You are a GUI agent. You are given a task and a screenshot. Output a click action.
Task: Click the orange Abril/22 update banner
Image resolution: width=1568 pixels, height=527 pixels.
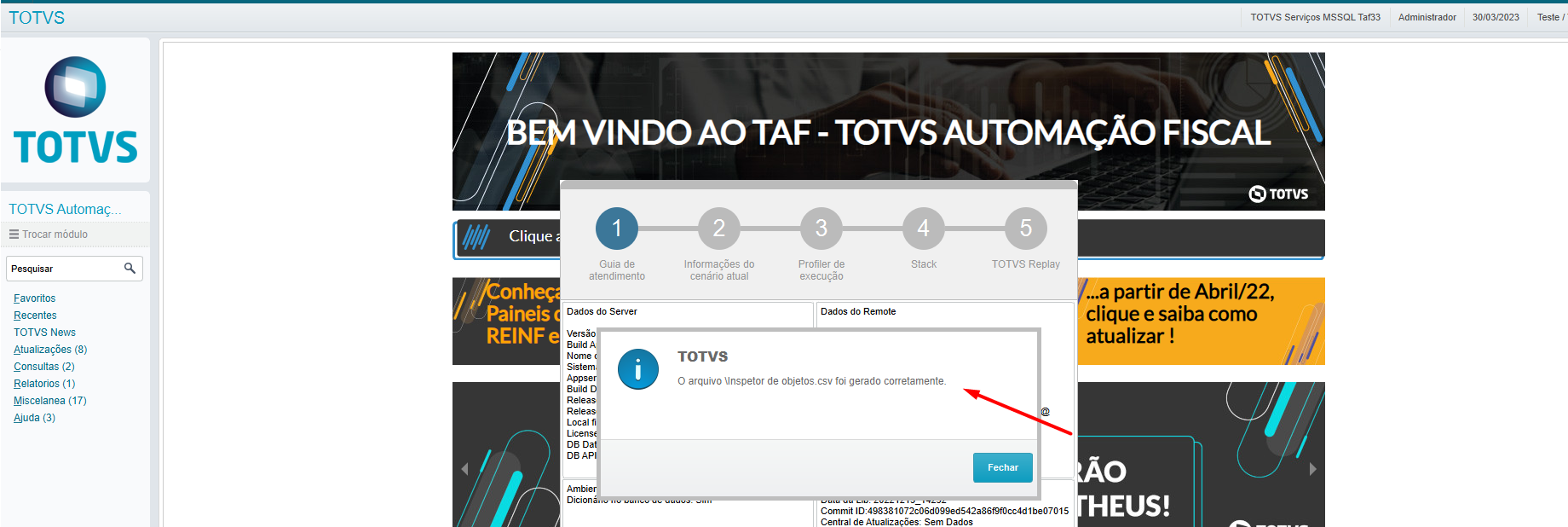tap(1202, 321)
